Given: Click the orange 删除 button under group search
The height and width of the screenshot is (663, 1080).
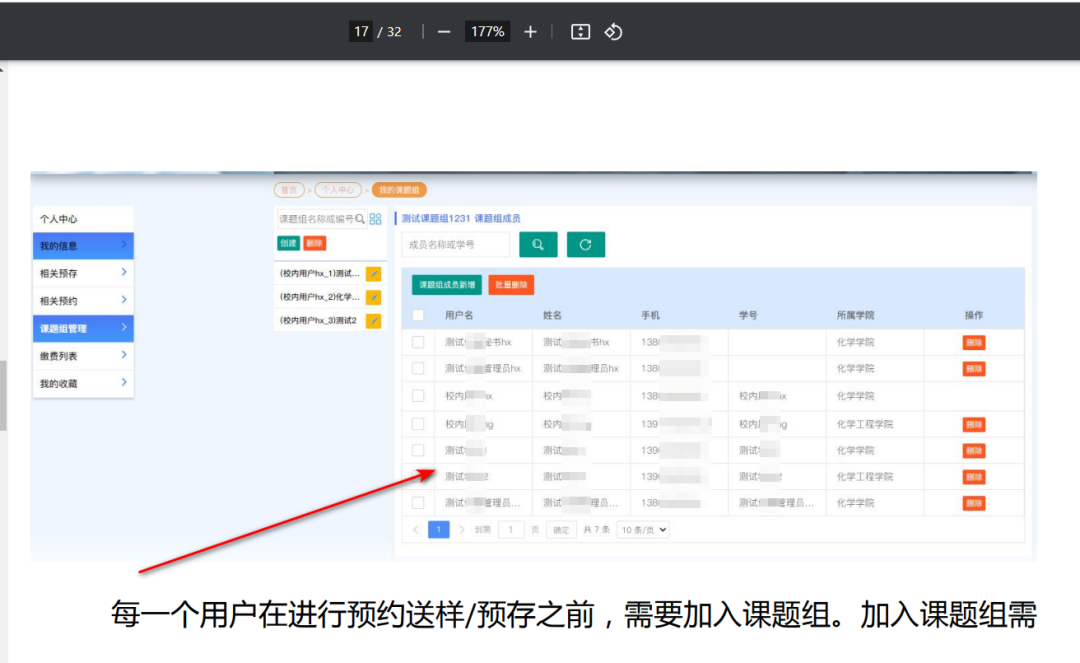Looking at the screenshot, I should pyautogui.click(x=315, y=243).
